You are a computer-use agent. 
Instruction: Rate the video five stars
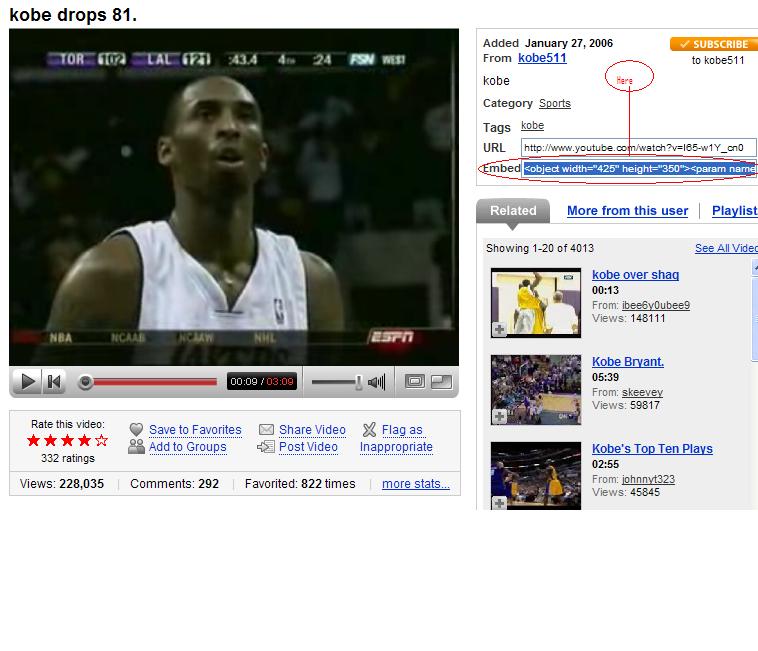tap(100, 440)
